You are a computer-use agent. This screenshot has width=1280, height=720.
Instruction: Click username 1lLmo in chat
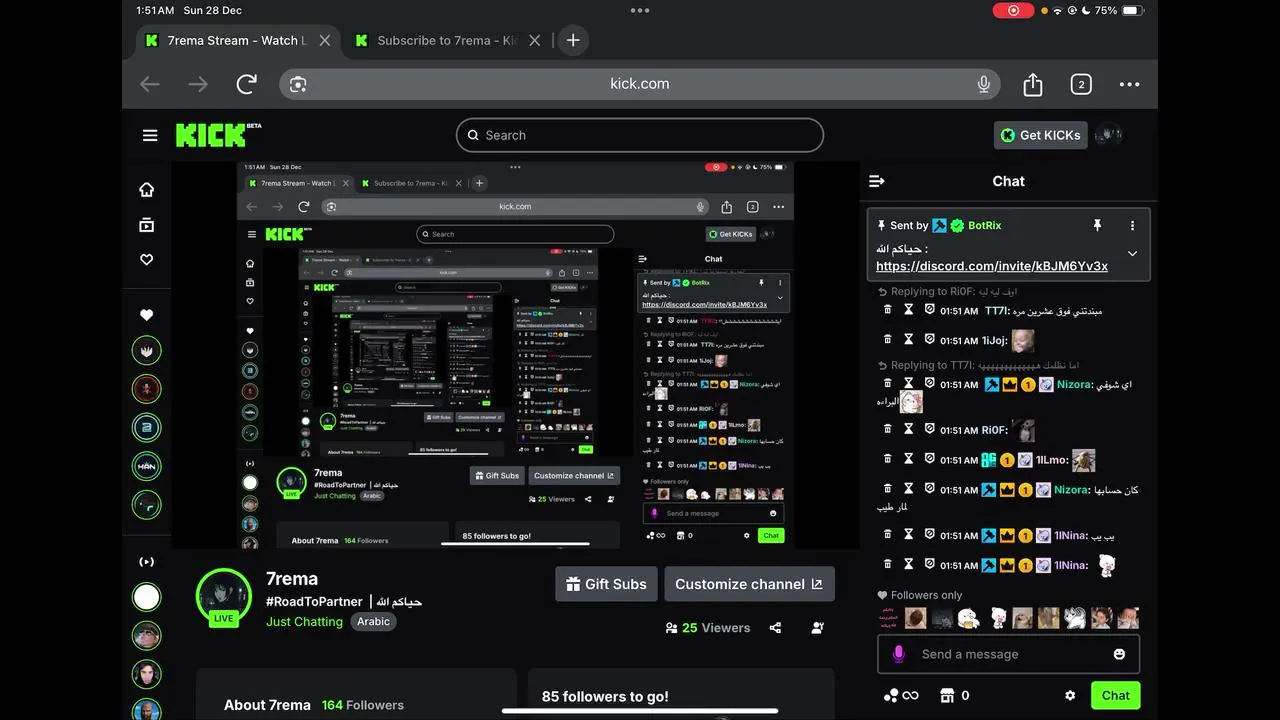[x=1052, y=460]
